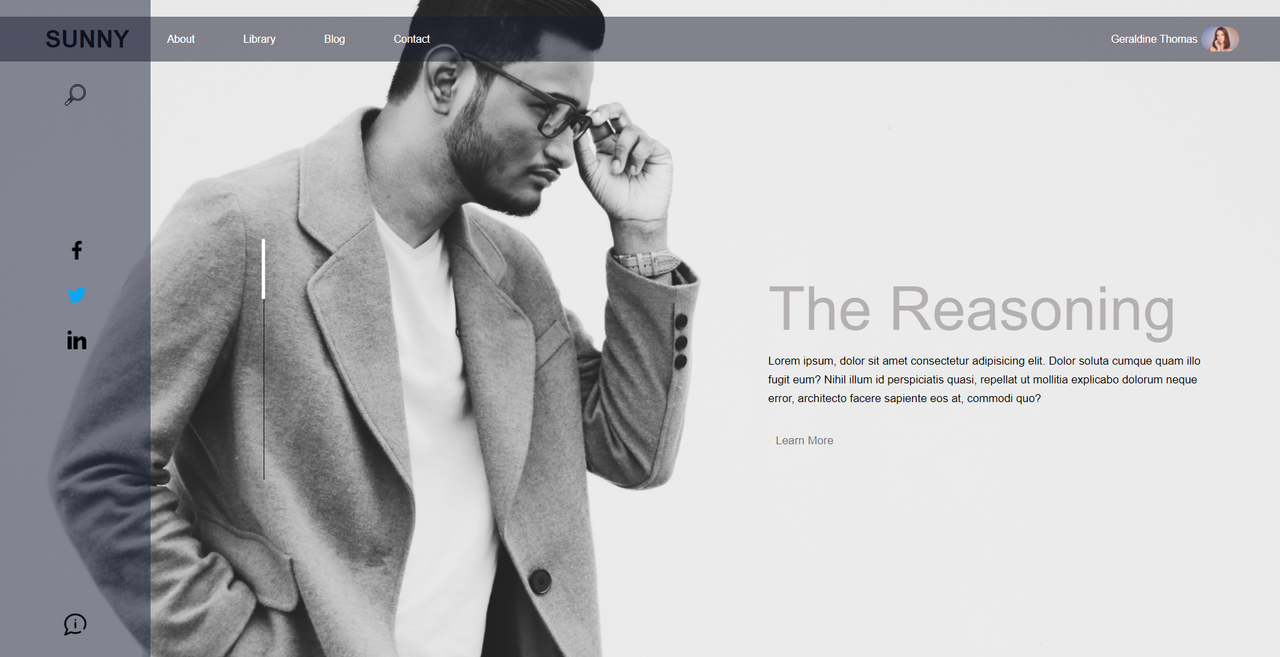Navigate to the Blog section
1280x657 pixels.
[x=334, y=39]
